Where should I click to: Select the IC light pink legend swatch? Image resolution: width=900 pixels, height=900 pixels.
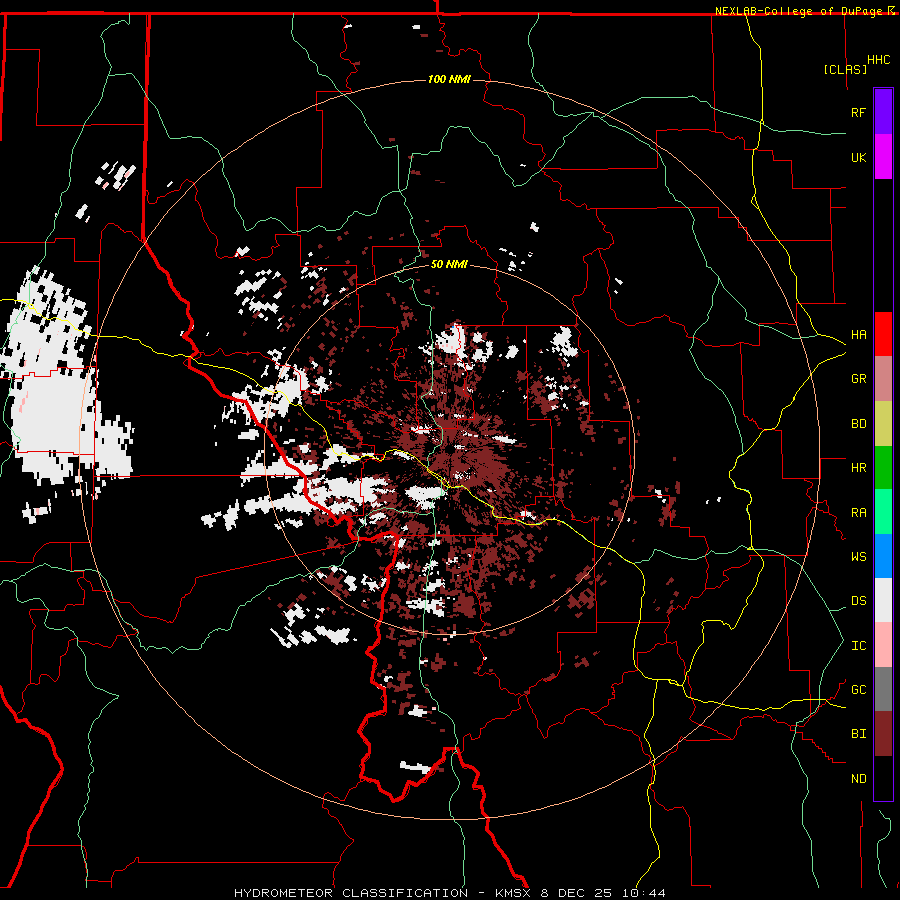pos(883,645)
